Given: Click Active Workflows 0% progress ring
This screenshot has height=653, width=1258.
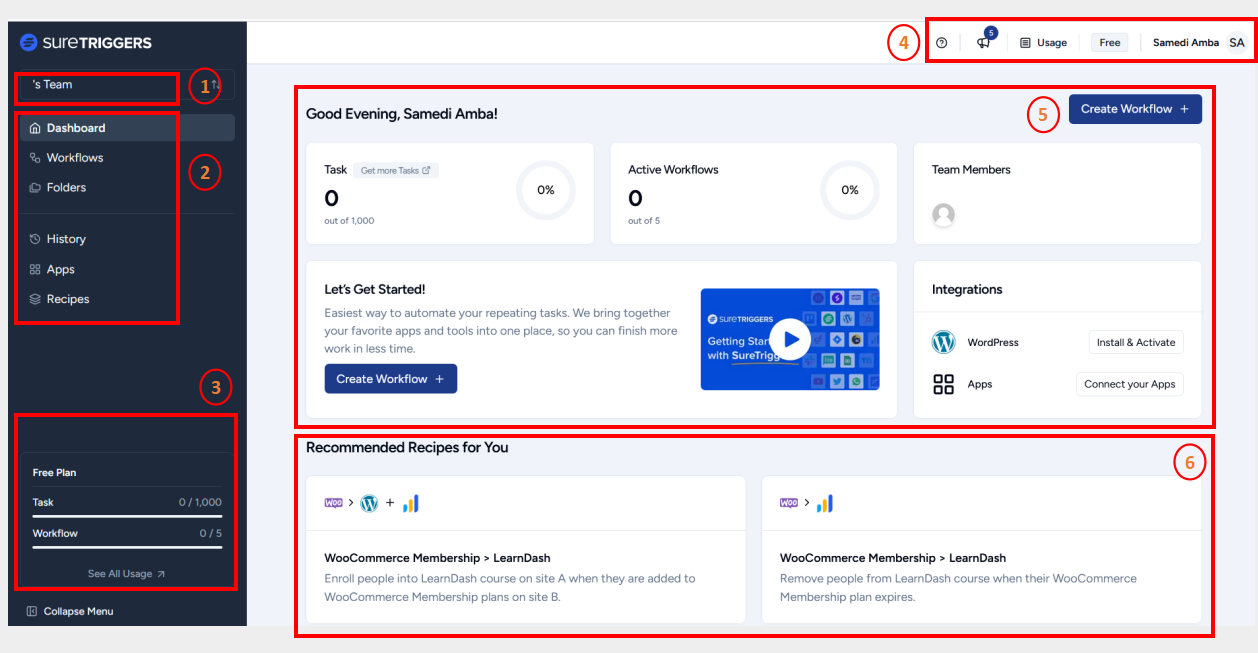Looking at the screenshot, I should click(x=850, y=190).
